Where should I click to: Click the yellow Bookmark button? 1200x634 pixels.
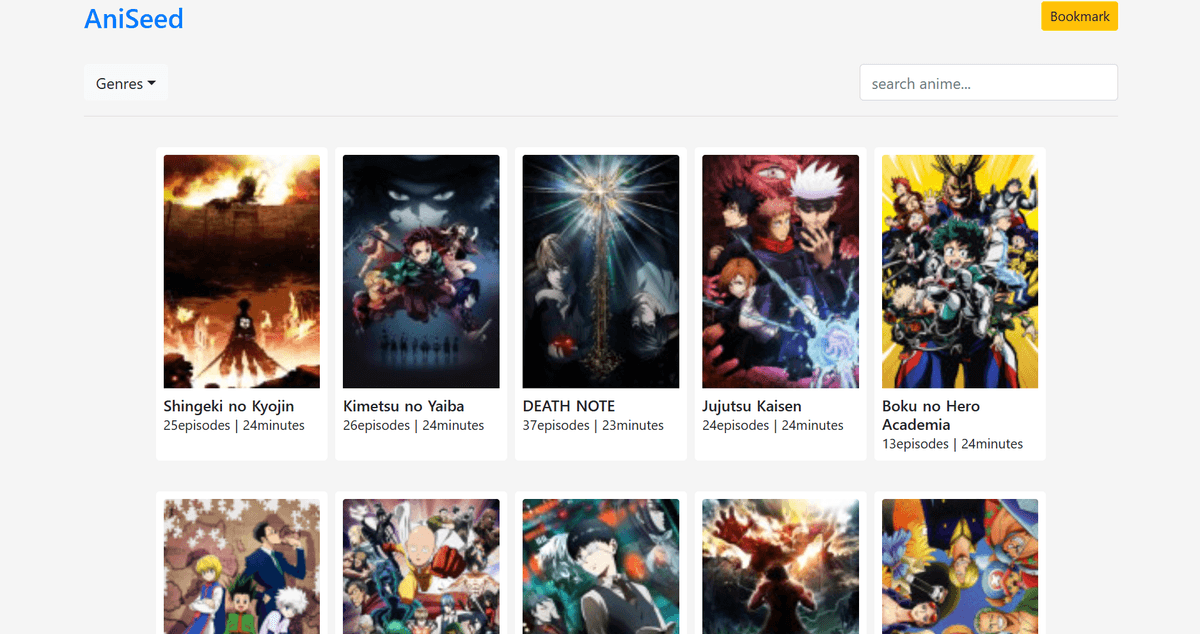pos(1079,17)
